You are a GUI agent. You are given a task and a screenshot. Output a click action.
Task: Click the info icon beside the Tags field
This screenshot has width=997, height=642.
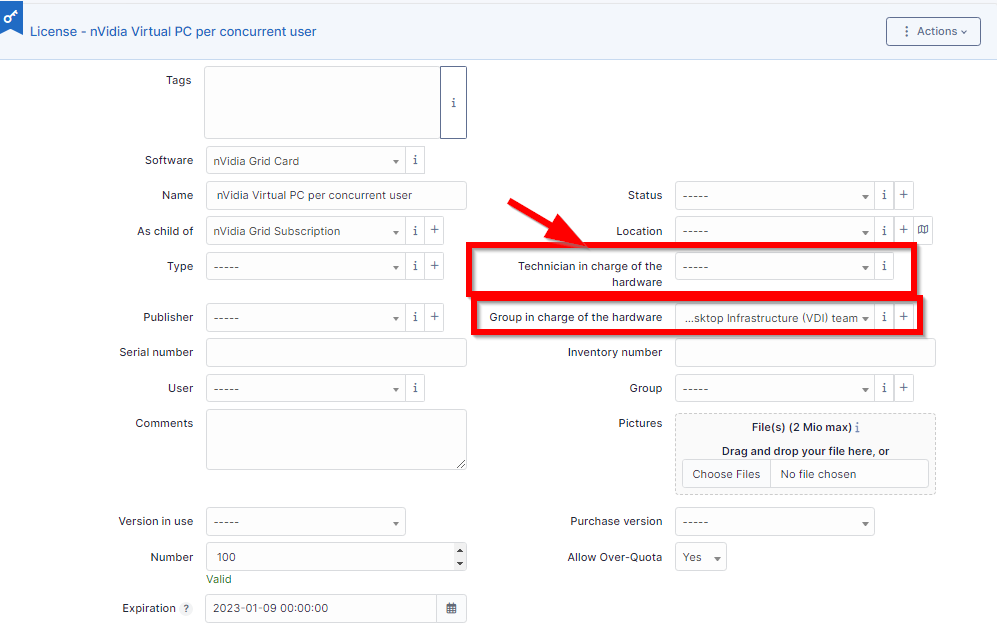click(453, 102)
